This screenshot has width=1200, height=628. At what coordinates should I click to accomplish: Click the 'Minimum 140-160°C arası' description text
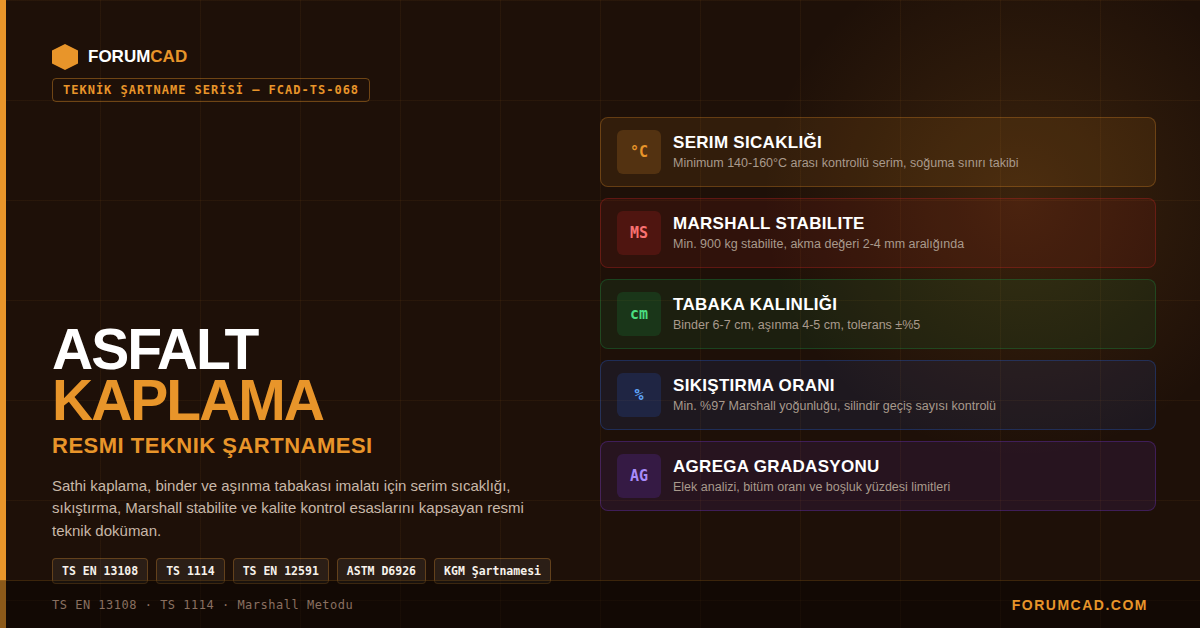(x=845, y=163)
